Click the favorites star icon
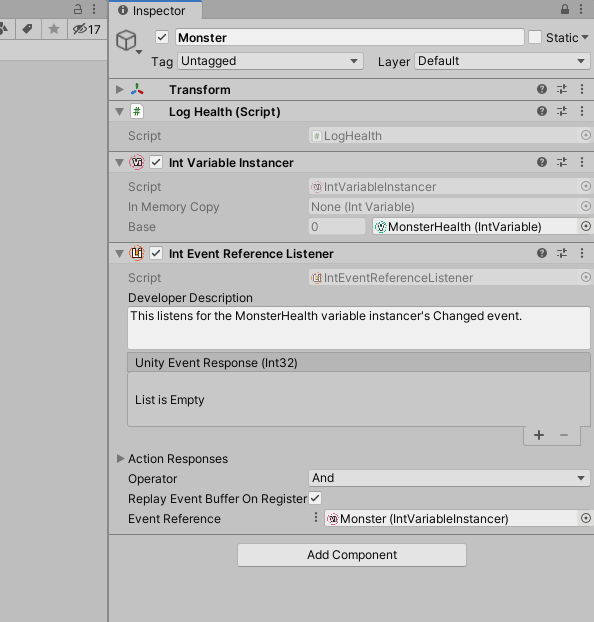Image resolution: width=594 pixels, height=622 pixels. (x=54, y=29)
